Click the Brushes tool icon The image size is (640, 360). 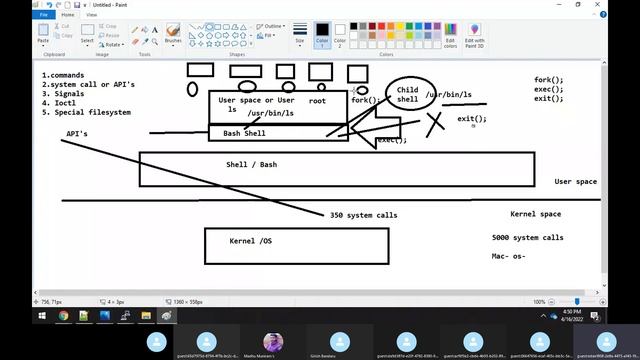173,30
